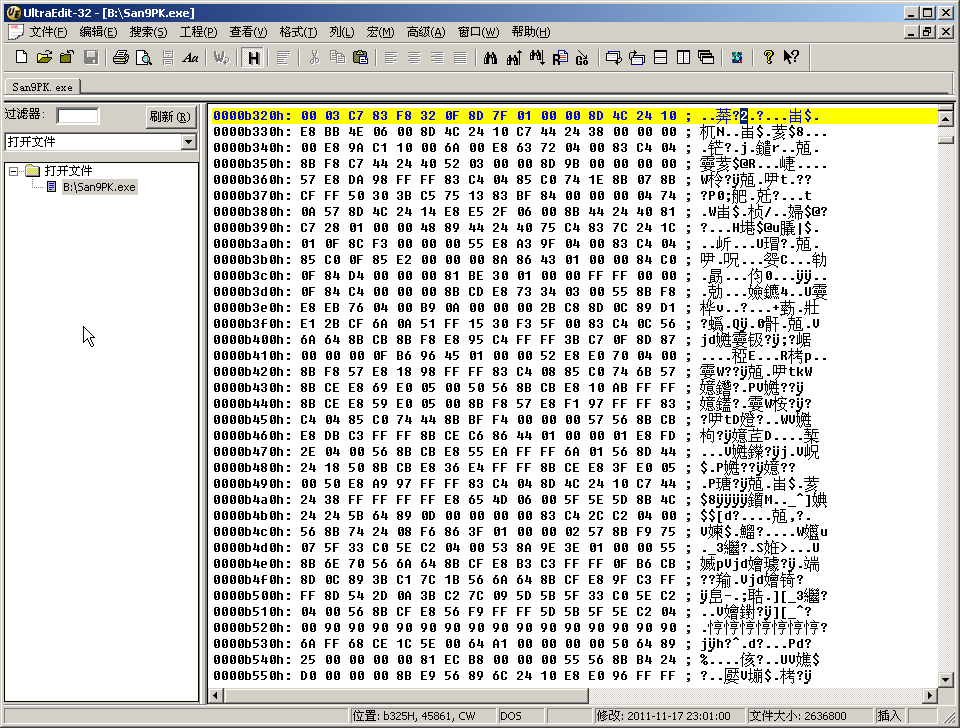Open the 搜索(S) menu
This screenshot has height=728, width=960.
point(149,32)
